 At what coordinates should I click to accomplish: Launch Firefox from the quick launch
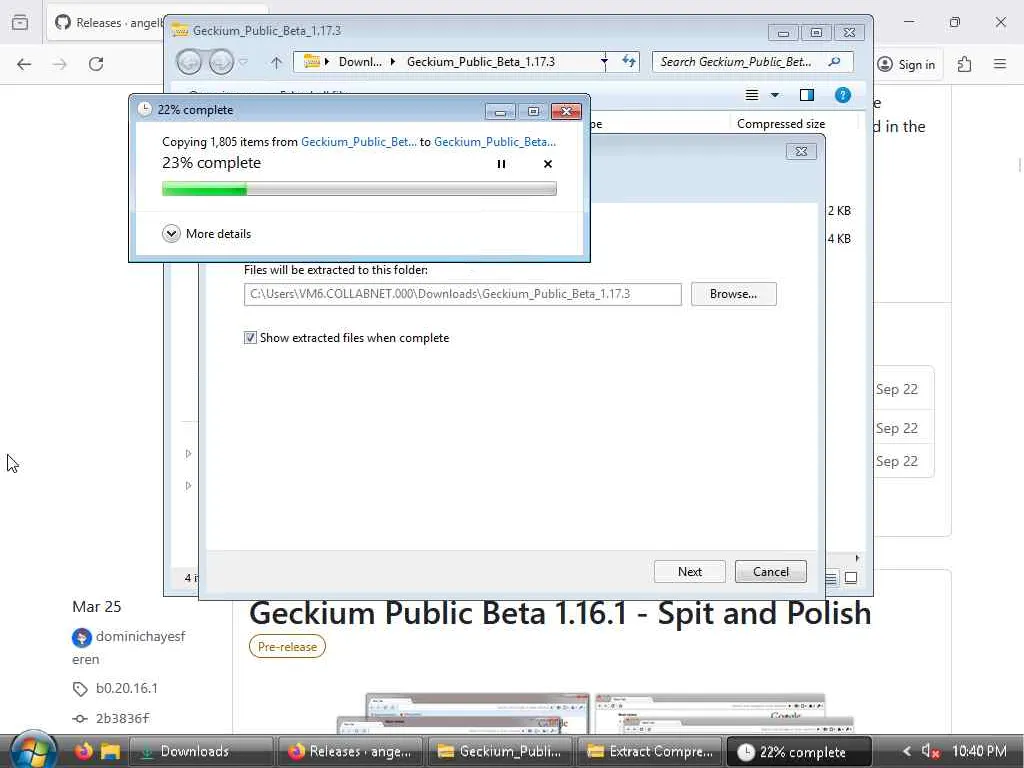[x=84, y=751]
